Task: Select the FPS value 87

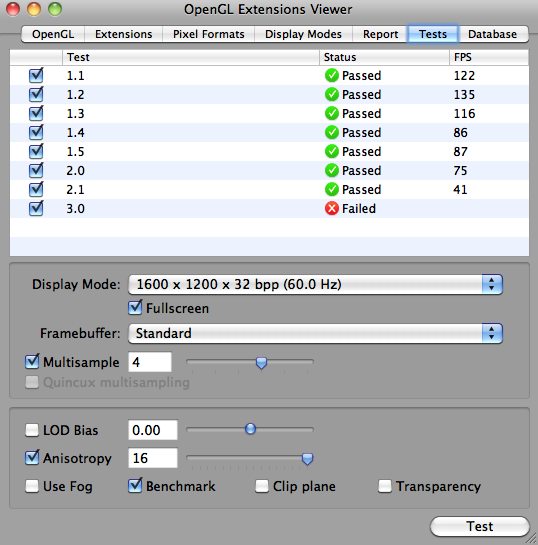Action: [x=460, y=152]
